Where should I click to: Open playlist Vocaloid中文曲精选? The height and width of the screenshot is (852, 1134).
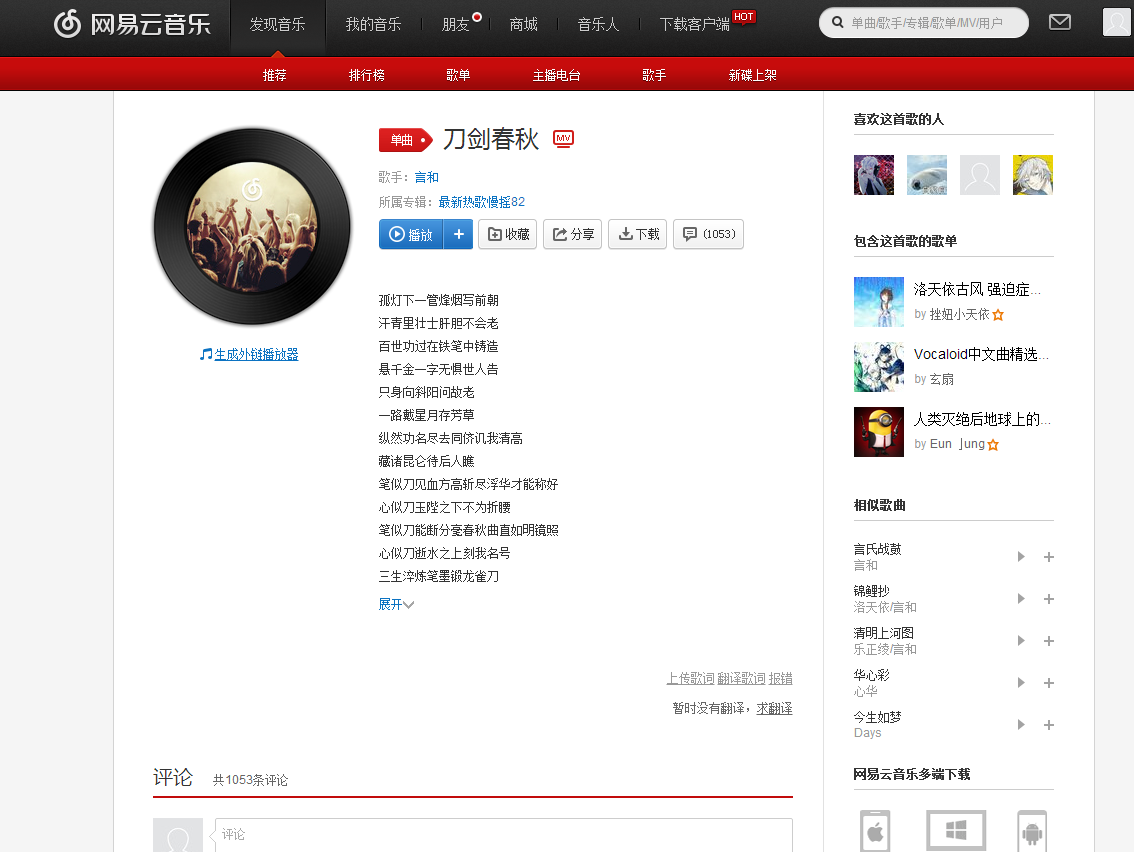(x=981, y=354)
